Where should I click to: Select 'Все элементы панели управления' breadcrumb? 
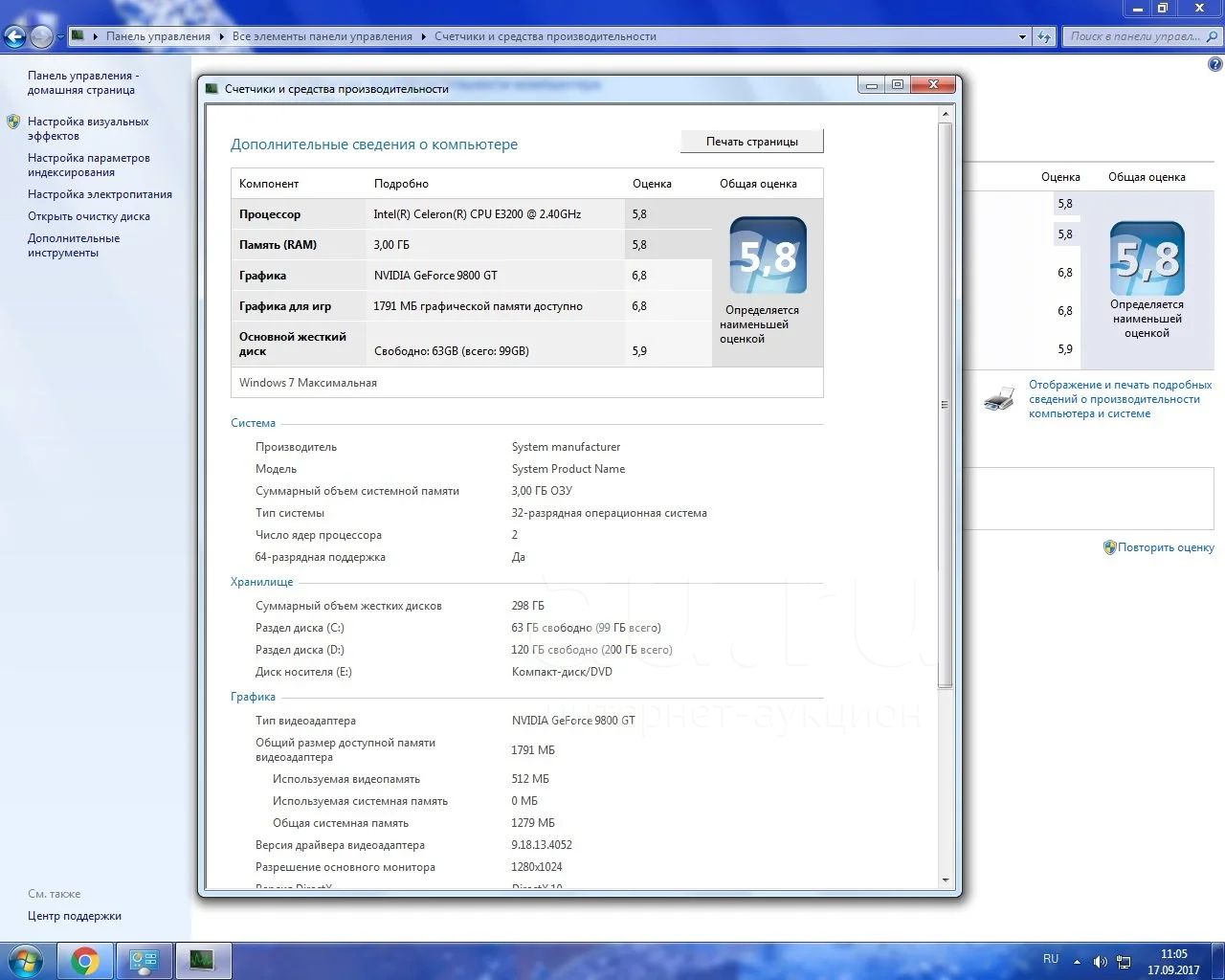coord(323,36)
